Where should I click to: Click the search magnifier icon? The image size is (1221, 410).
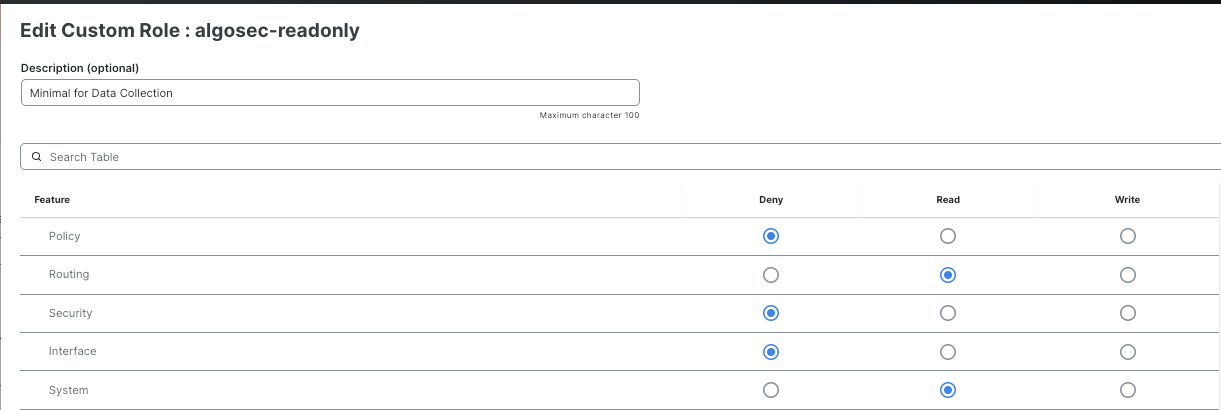(x=37, y=157)
